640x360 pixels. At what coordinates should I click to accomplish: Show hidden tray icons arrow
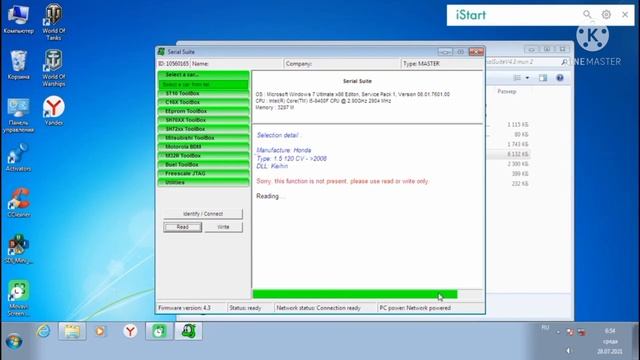[x=558, y=332]
